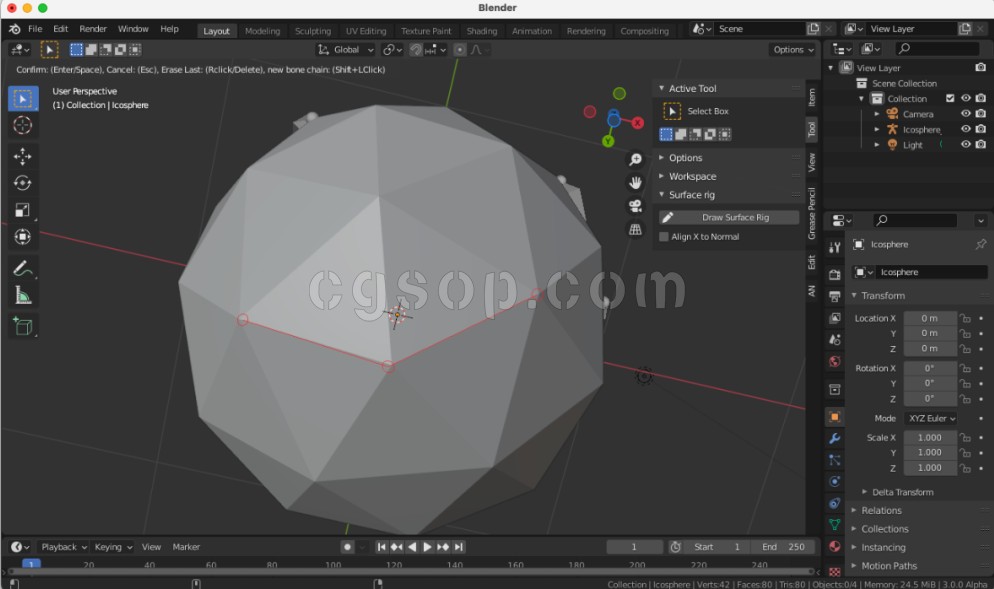This screenshot has height=589, width=994.
Task: Select the Cursor tool in left toolbar
Action: [23, 126]
